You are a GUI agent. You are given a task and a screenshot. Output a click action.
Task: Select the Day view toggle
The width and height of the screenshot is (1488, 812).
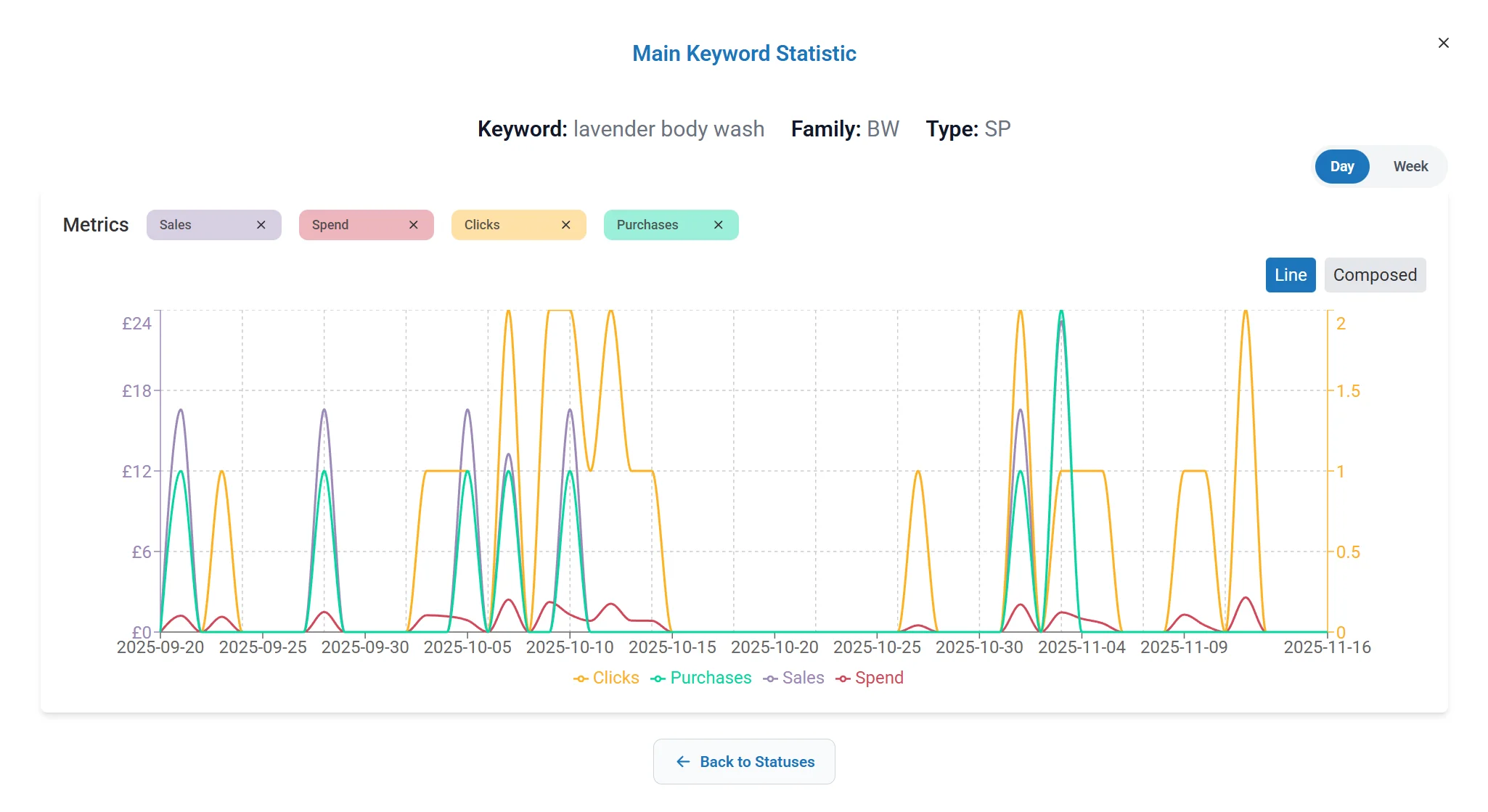coord(1341,166)
